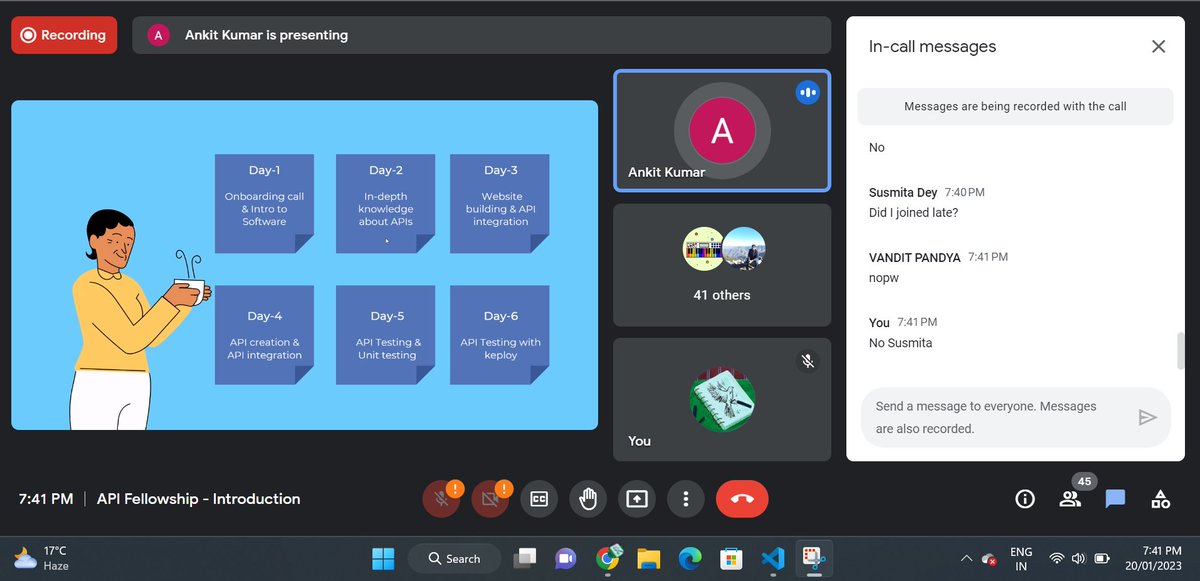This screenshot has width=1200, height=581.
Task: Click the OneDrive tray icon
Action: coord(989,559)
